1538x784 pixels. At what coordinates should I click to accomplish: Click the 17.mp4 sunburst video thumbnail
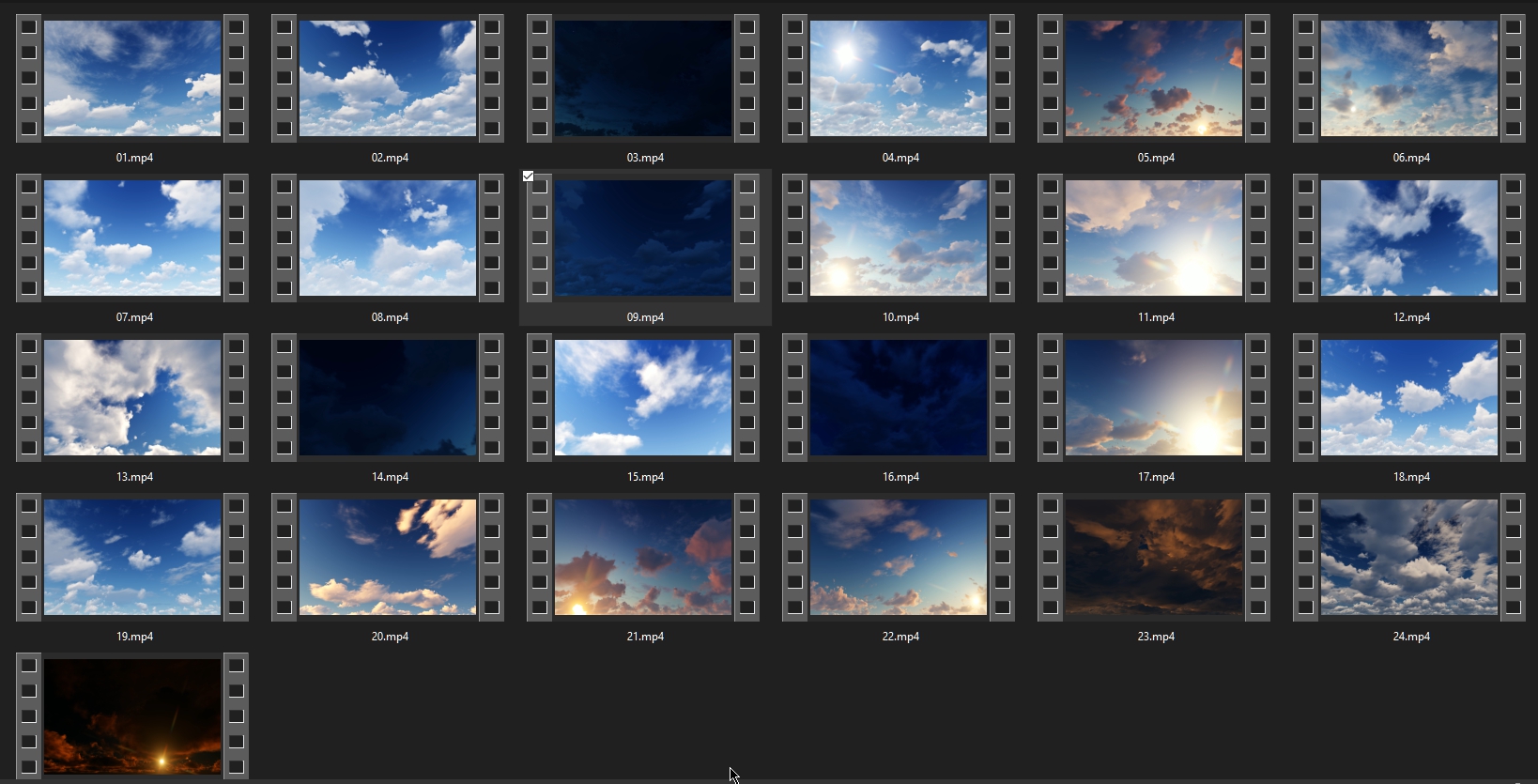pyautogui.click(x=1154, y=398)
